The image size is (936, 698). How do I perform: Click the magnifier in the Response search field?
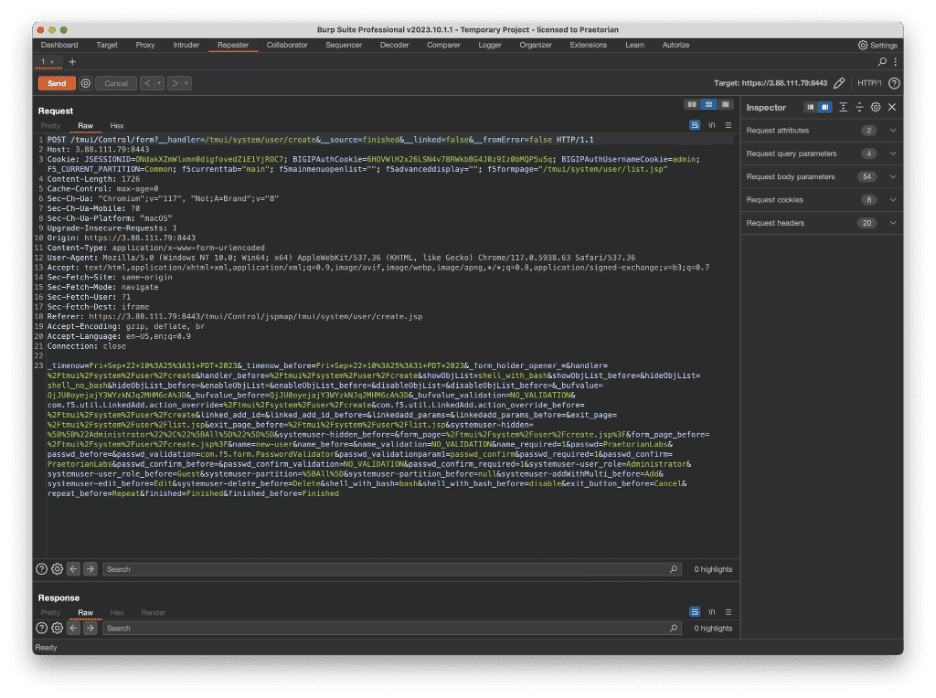[x=674, y=628]
